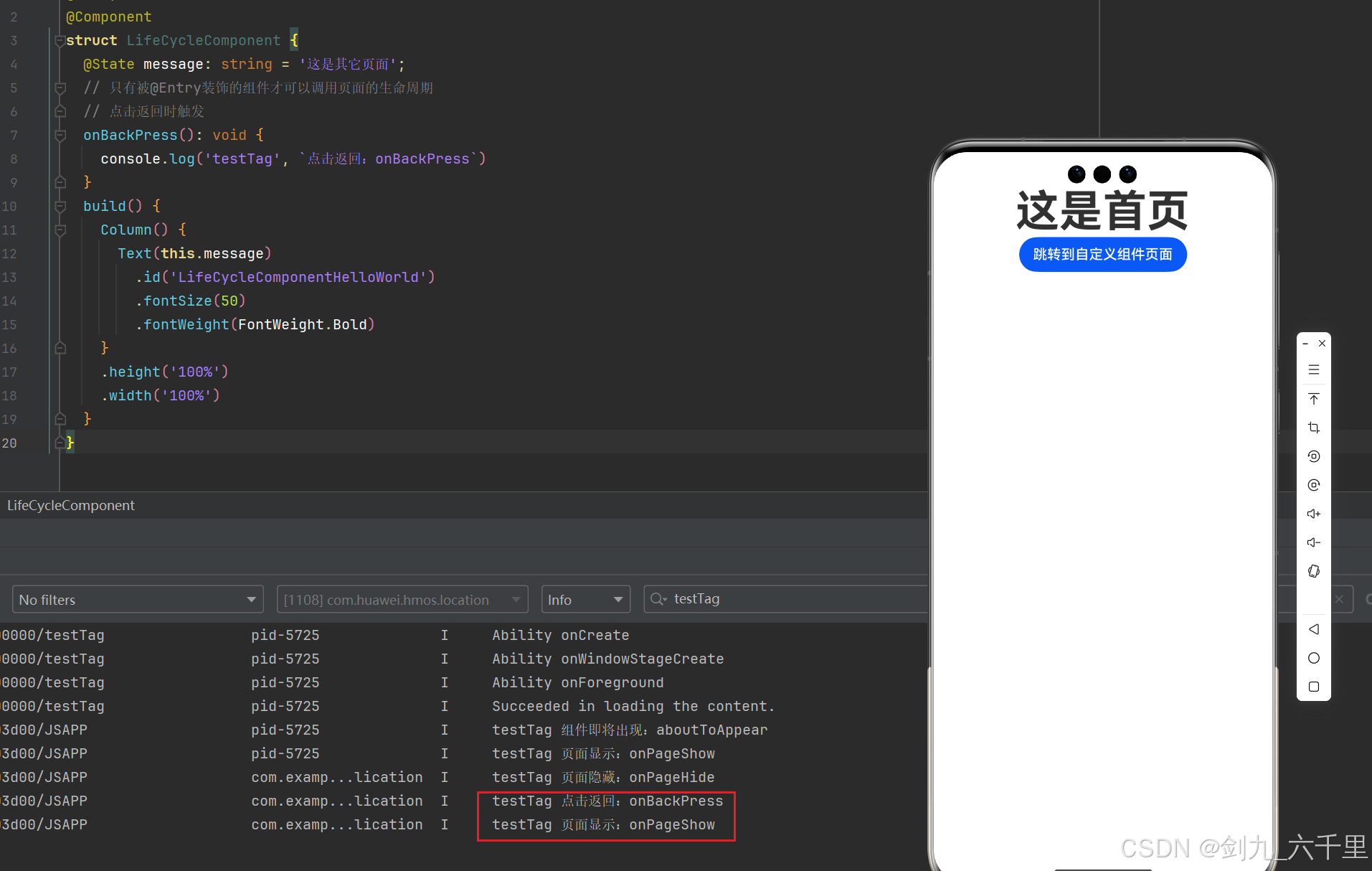Screen dimensions: 1372x871
Task: Collapse the build() method block
Action: (x=60, y=207)
